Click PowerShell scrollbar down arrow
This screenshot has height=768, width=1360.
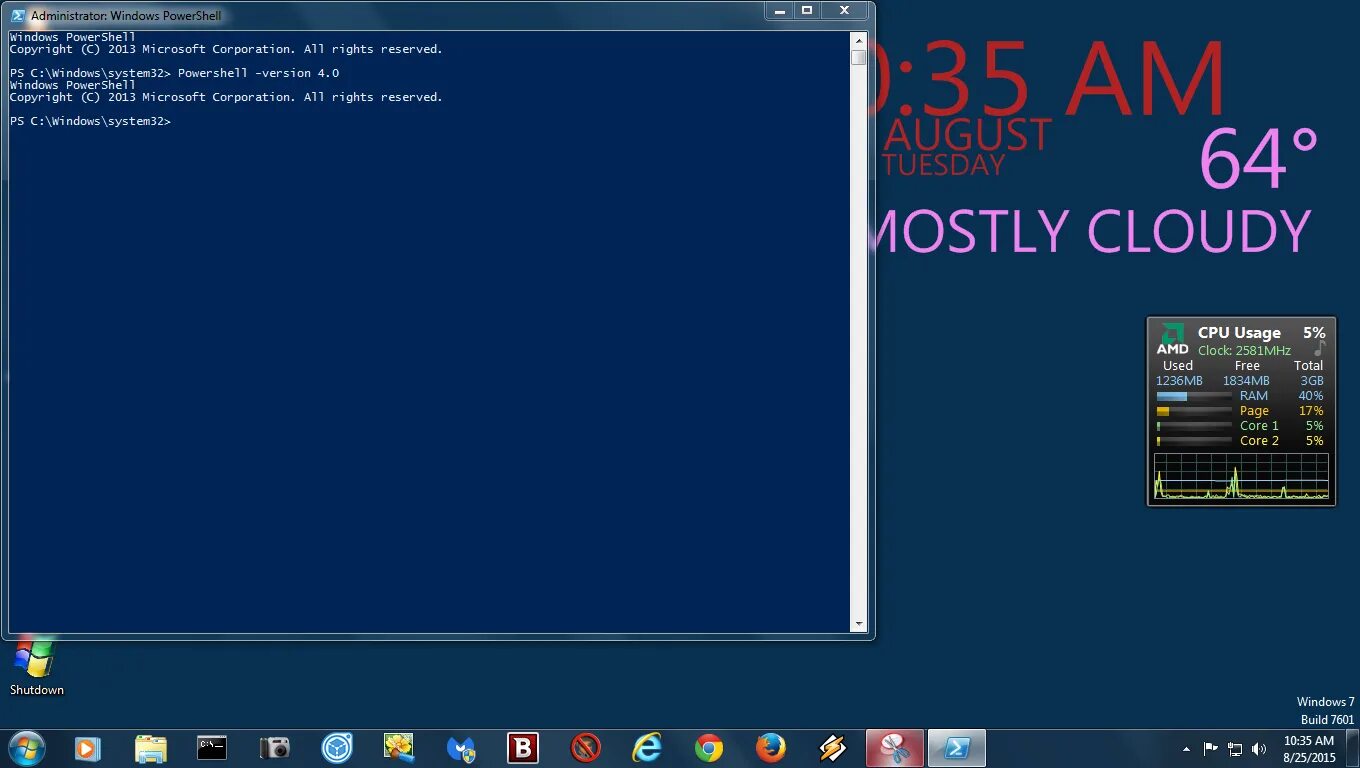click(x=858, y=624)
